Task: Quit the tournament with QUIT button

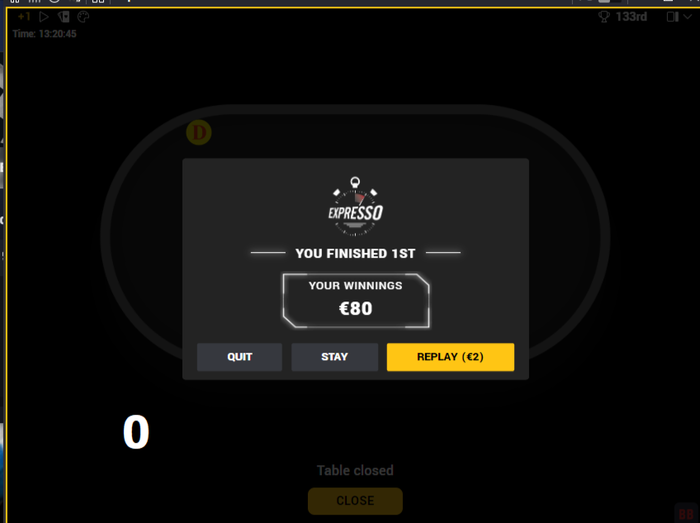Action: point(240,357)
